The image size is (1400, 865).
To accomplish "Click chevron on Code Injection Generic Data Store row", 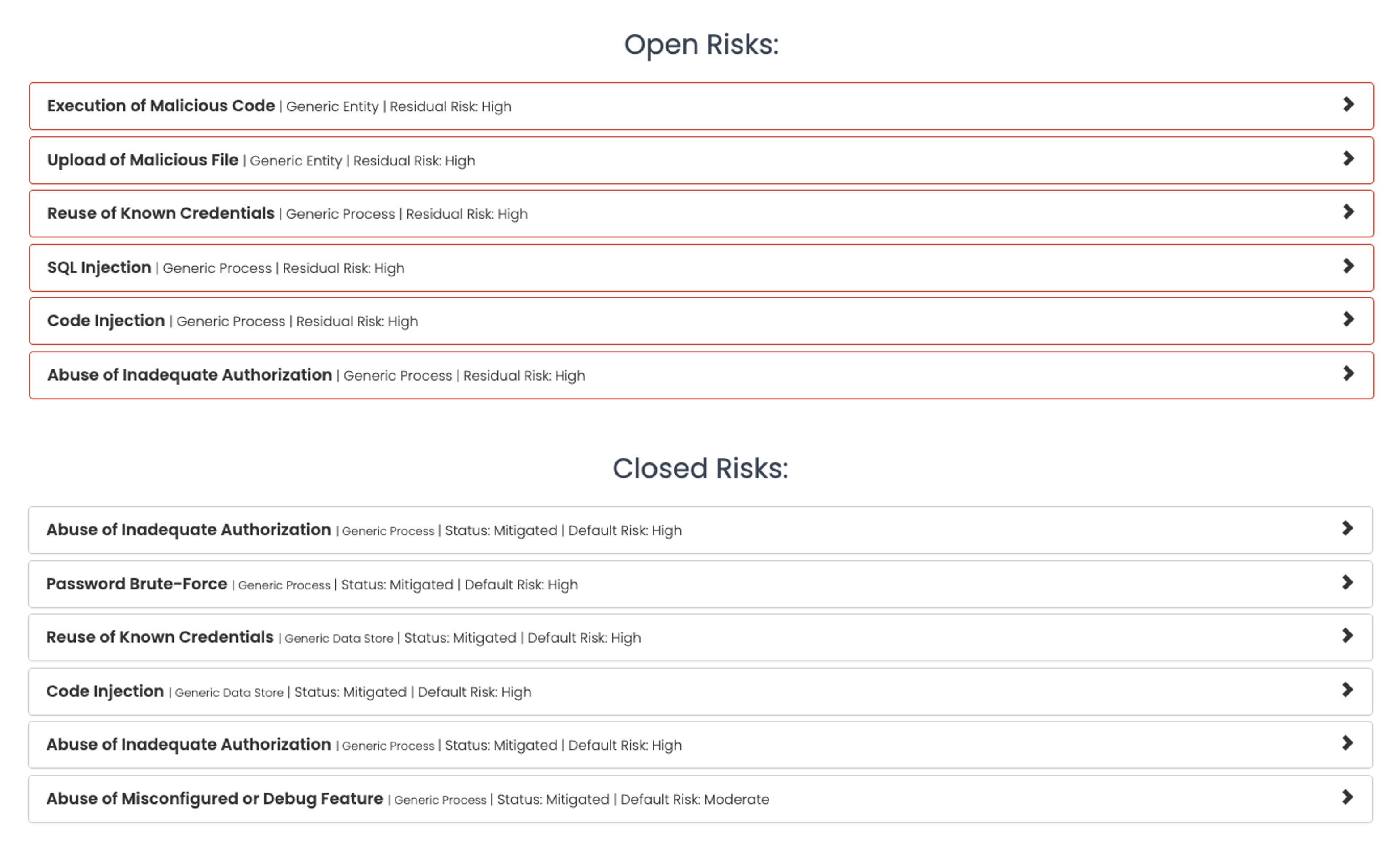I will tap(1347, 691).
